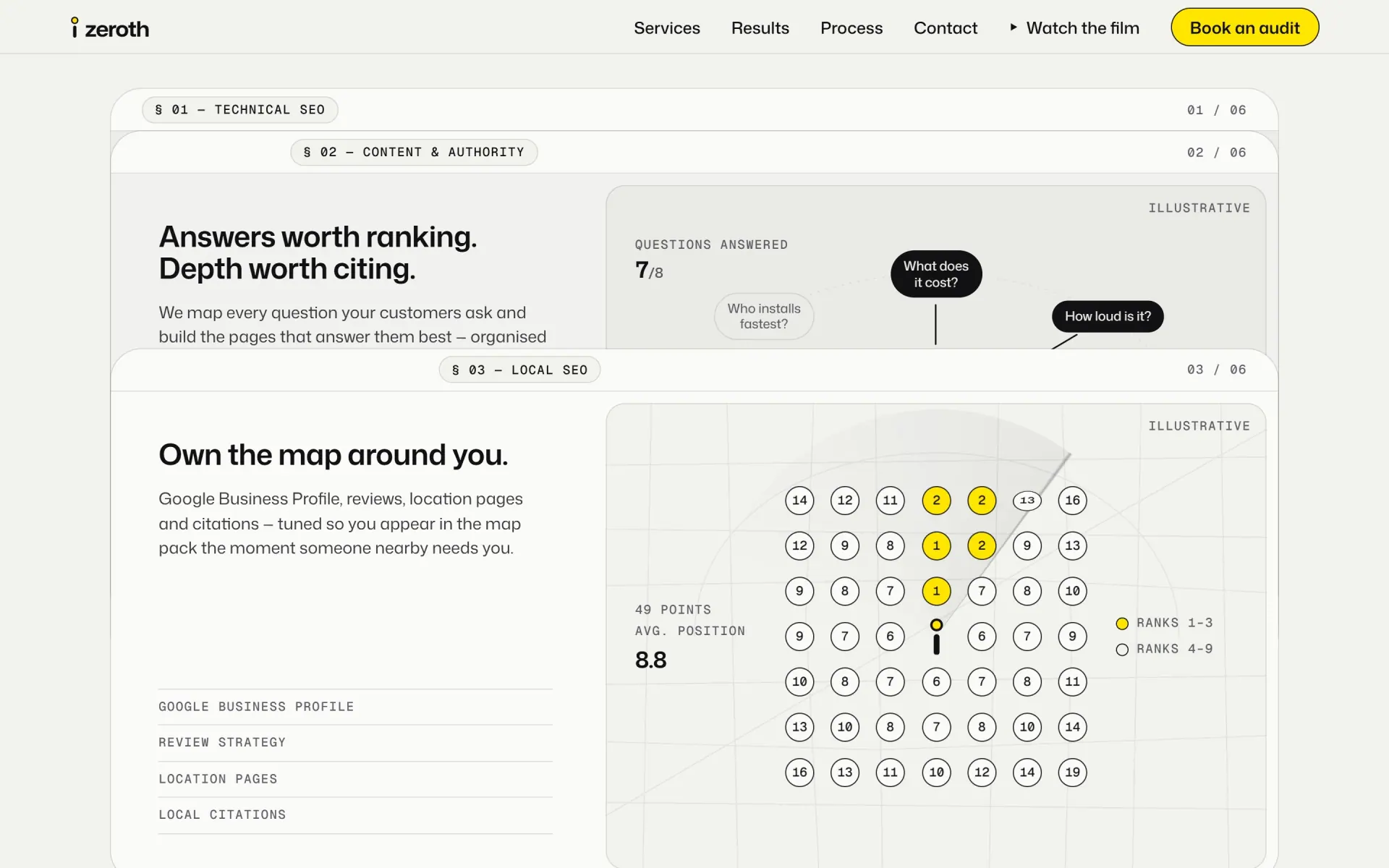This screenshot has height=868, width=1389.
Task: Click the 'How loud is it?' bubble
Action: tap(1108, 317)
